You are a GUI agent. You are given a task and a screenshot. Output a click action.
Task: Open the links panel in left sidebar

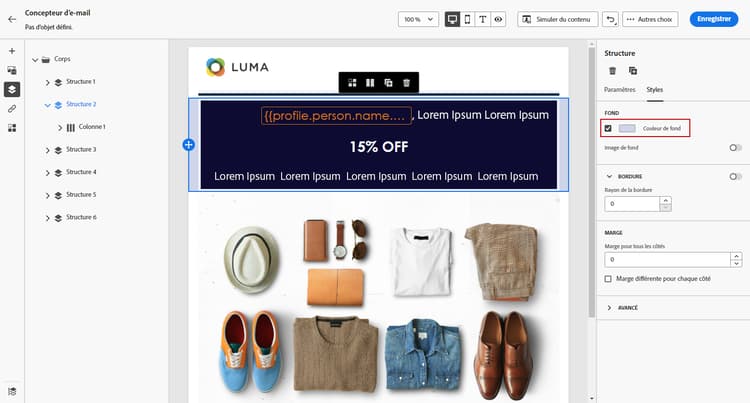pos(12,109)
